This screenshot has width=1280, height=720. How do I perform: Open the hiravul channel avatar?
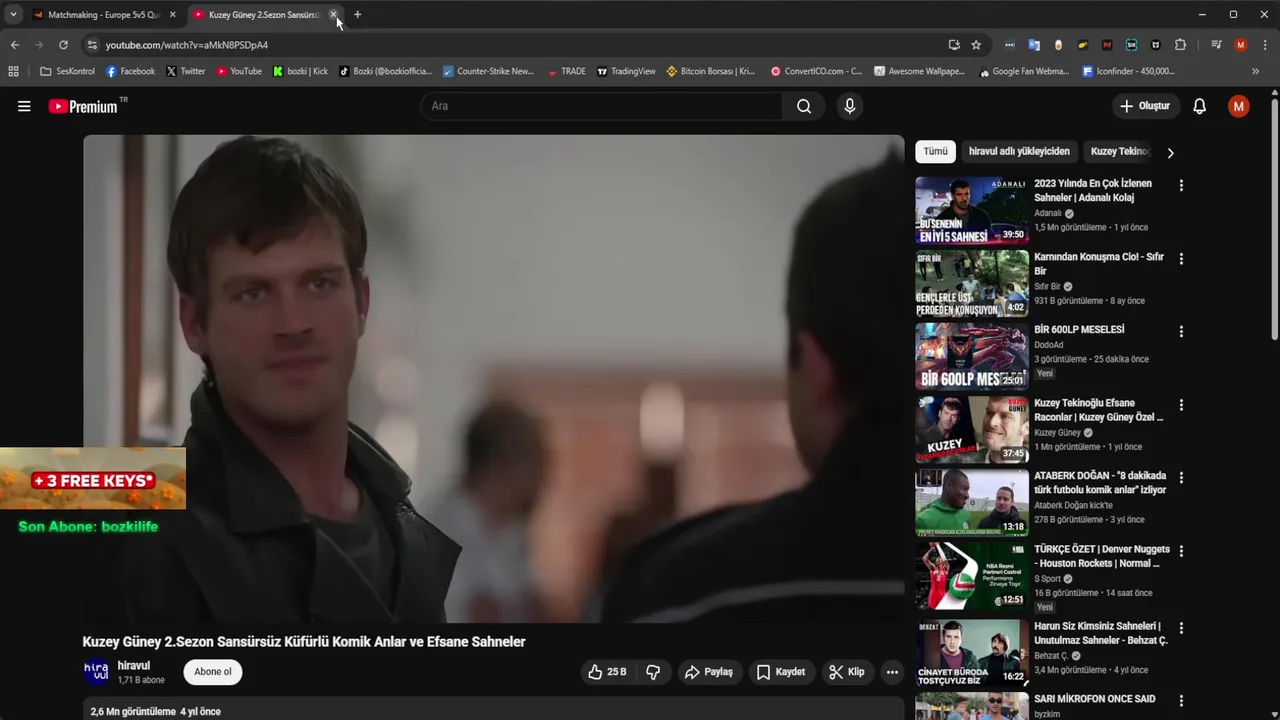(x=96, y=672)
